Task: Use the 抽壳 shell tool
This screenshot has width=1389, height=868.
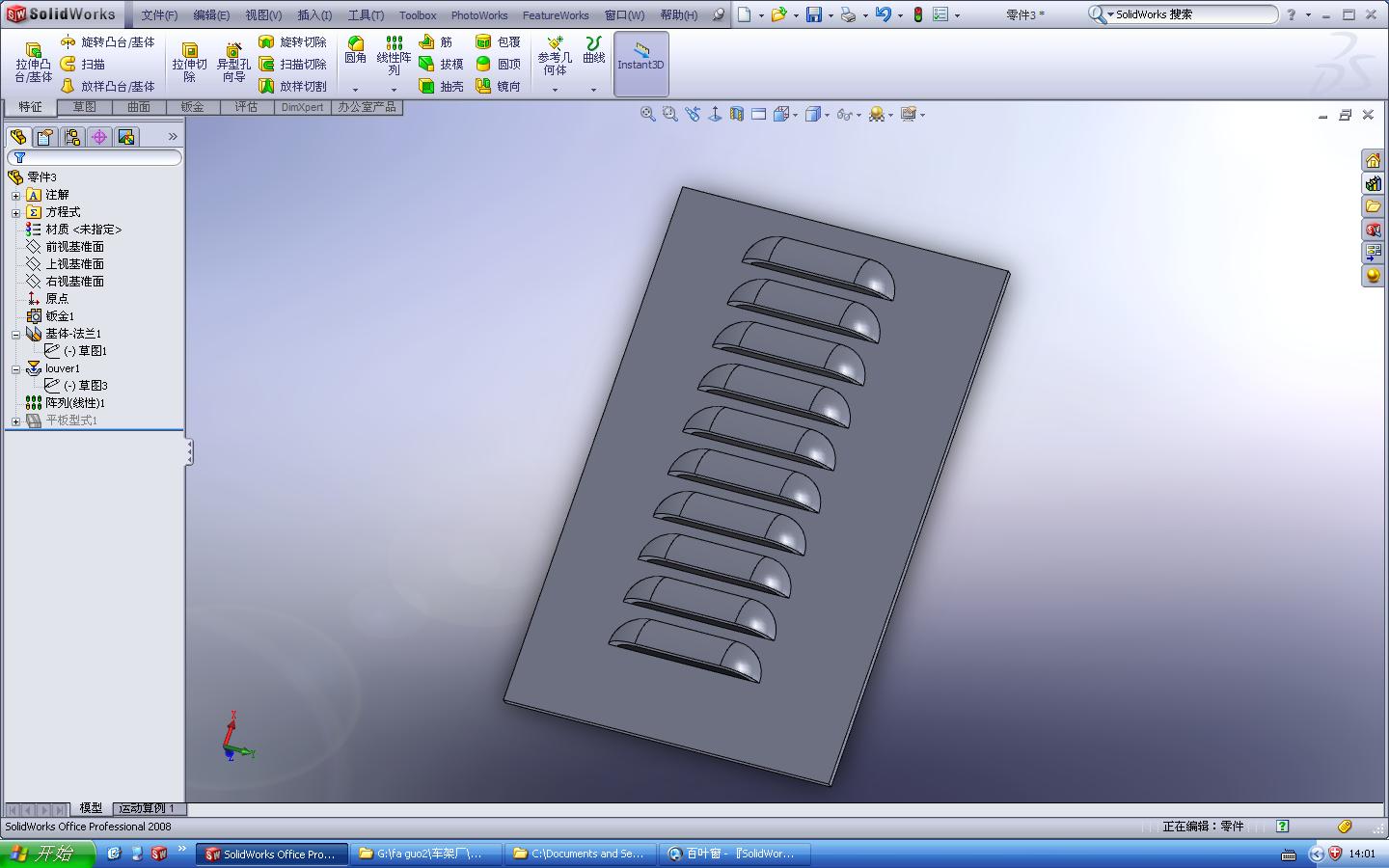Action: coord(441,87)
